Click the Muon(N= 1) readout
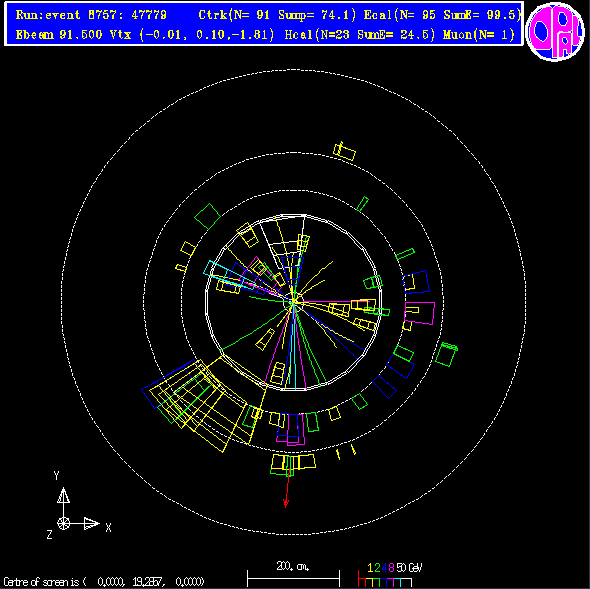The height and width of the screenshot is (589, 590). click(x=479, y=35)
